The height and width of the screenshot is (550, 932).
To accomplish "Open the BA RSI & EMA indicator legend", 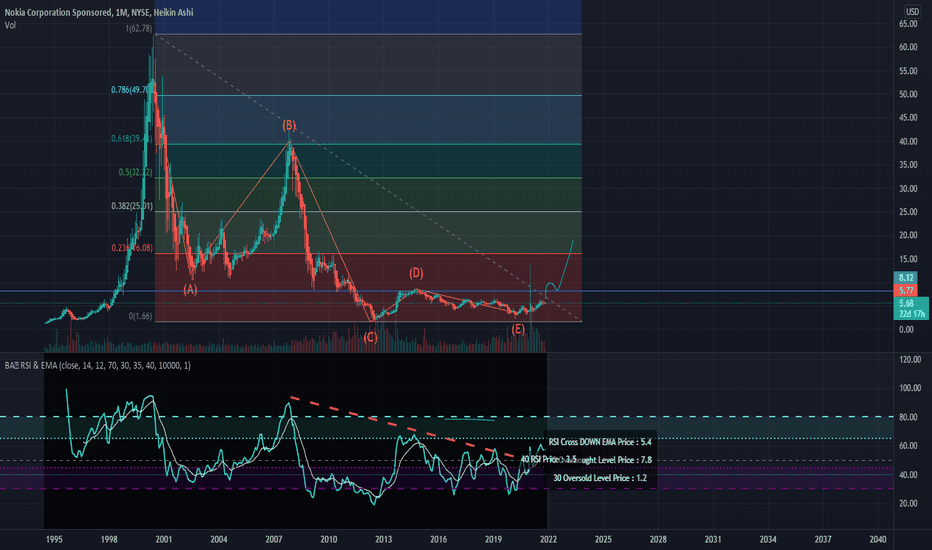I will pyautogui.click(x=97, y=365).
